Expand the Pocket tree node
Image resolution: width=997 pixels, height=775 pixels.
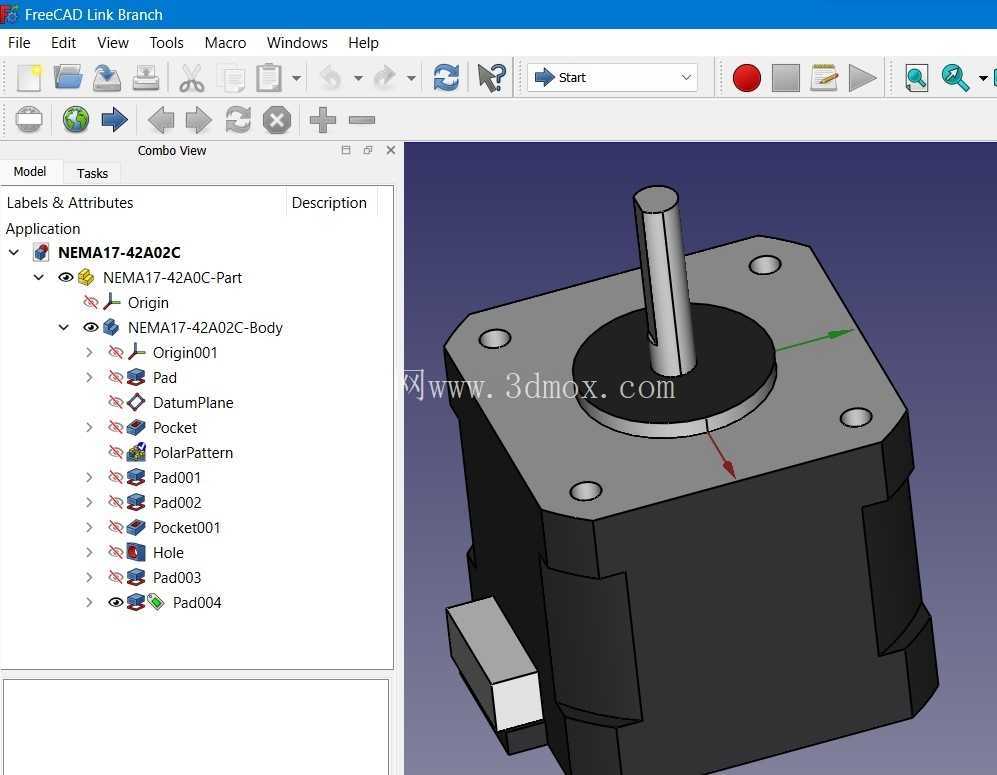[x=89, y=427]
